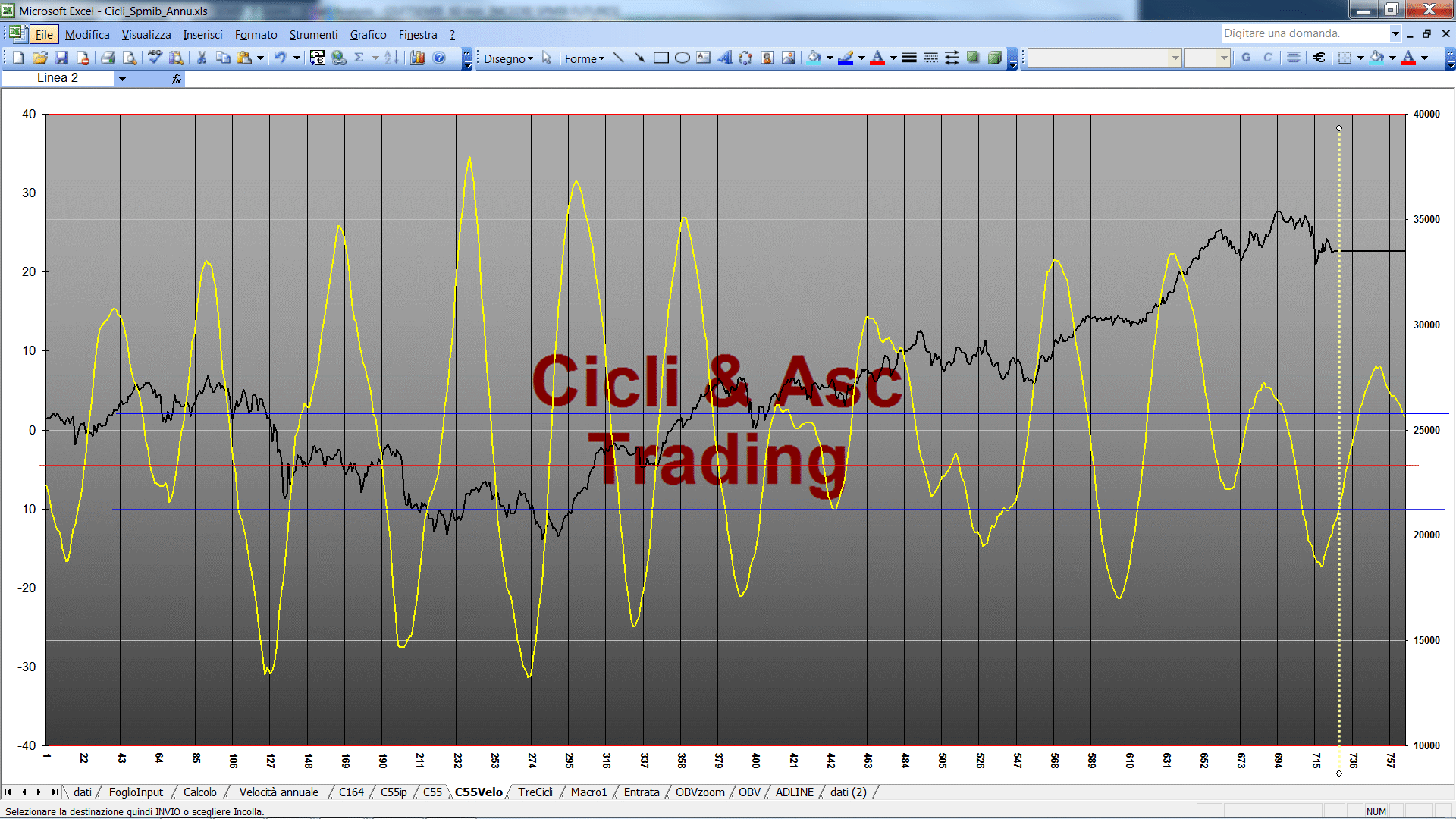Open Line Style options
Screen dimensions: 1456x819
[x=909, y=58]
